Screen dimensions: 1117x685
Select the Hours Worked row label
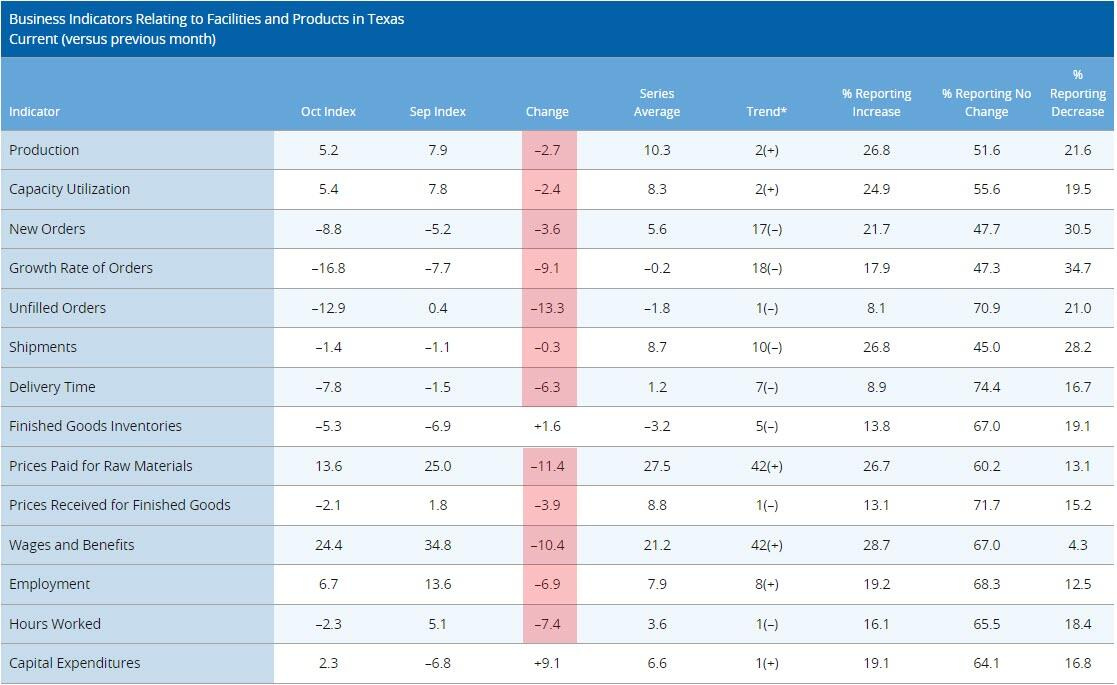[x=55, y=624]
